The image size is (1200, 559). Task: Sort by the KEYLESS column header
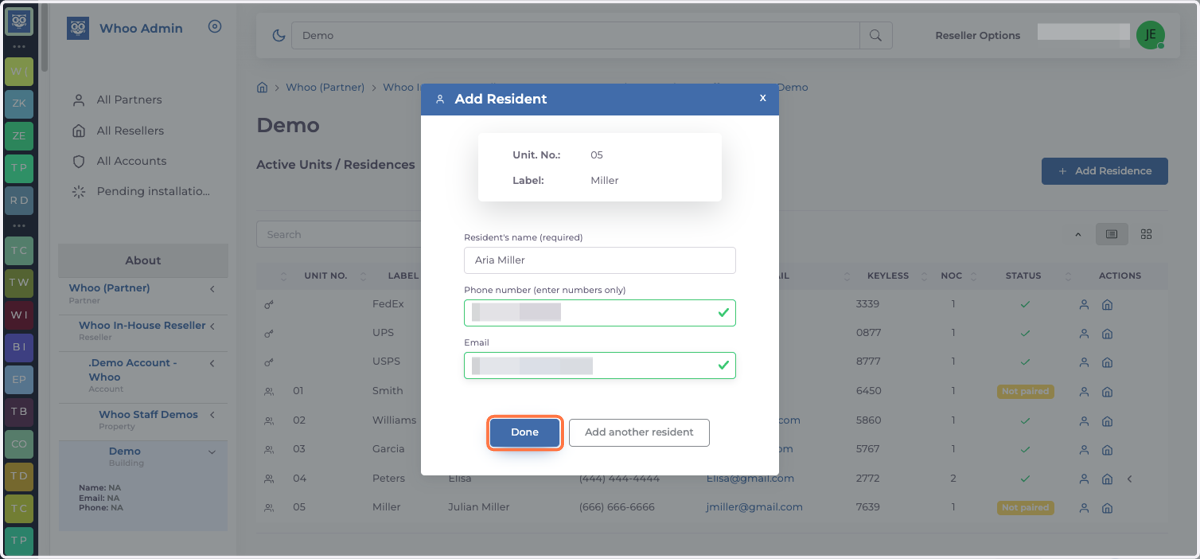pyautogui.click(x=888, y=276)
